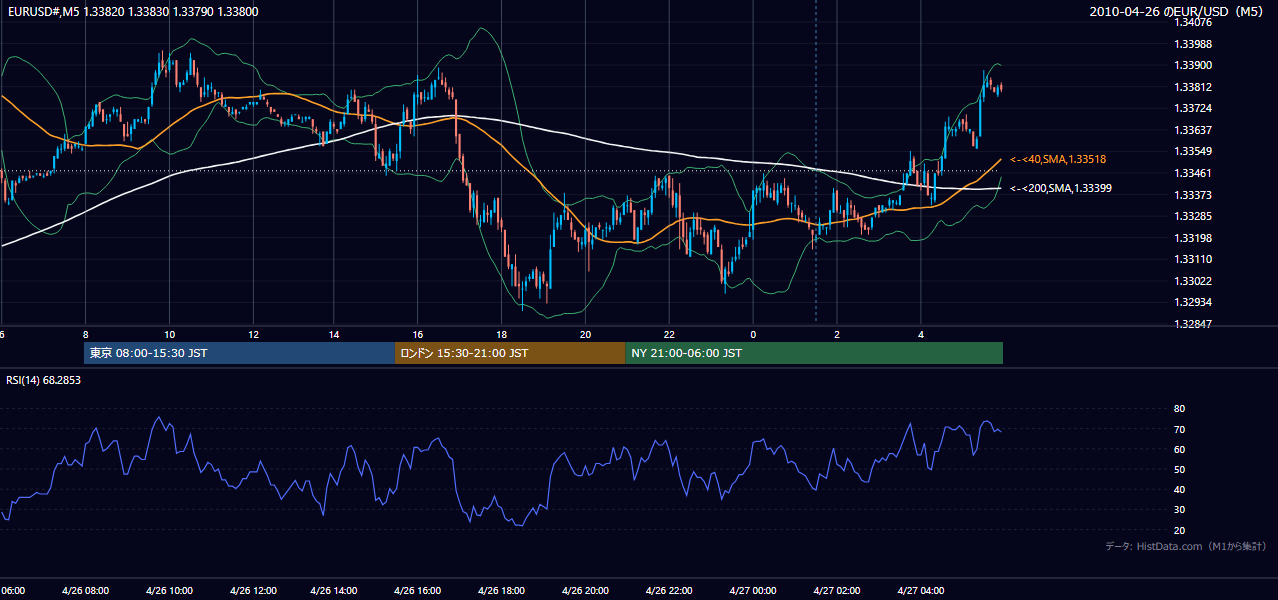Click RSI scale value 70
This screenshot has height=600, width=1278.
coord(1179,429)
